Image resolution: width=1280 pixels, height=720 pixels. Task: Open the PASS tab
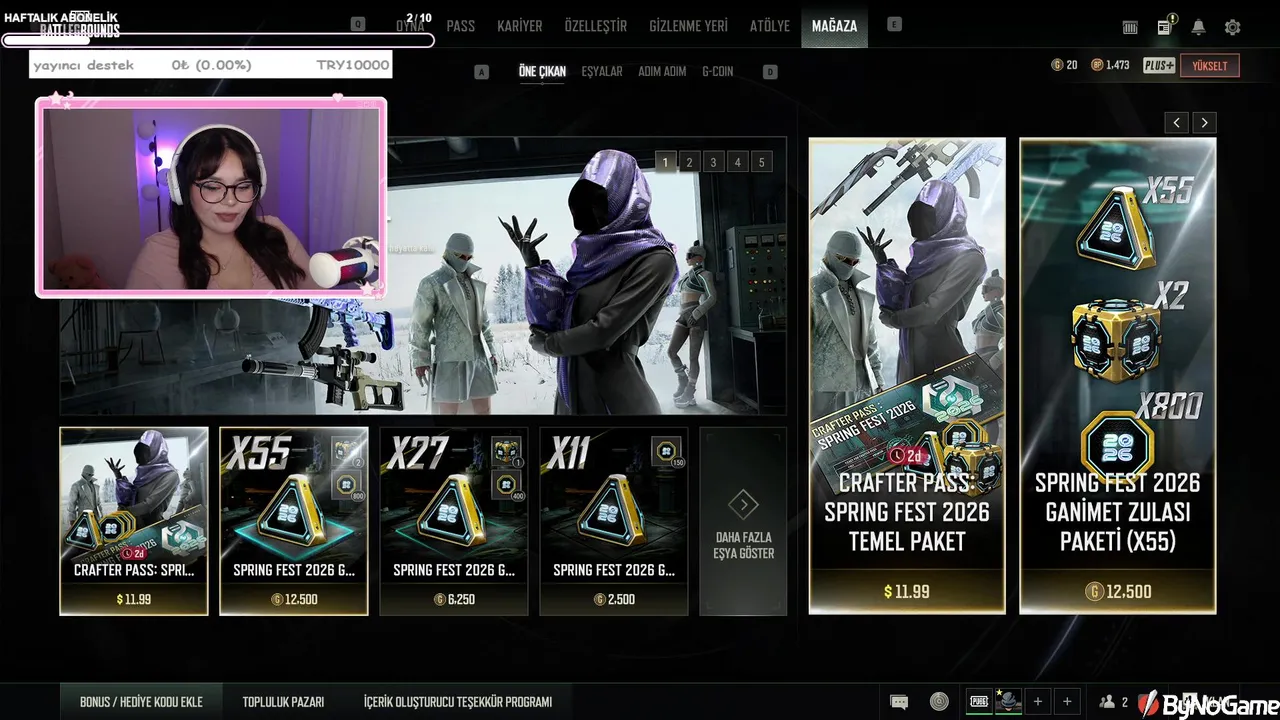(x=461, y=26)
